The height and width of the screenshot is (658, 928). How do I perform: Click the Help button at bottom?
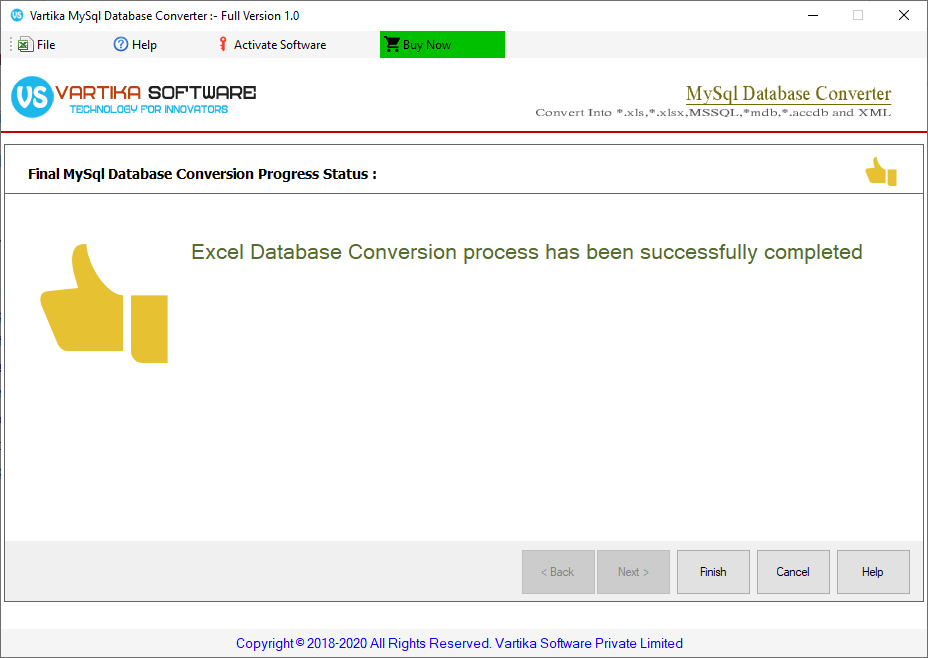tap(873, 572)
